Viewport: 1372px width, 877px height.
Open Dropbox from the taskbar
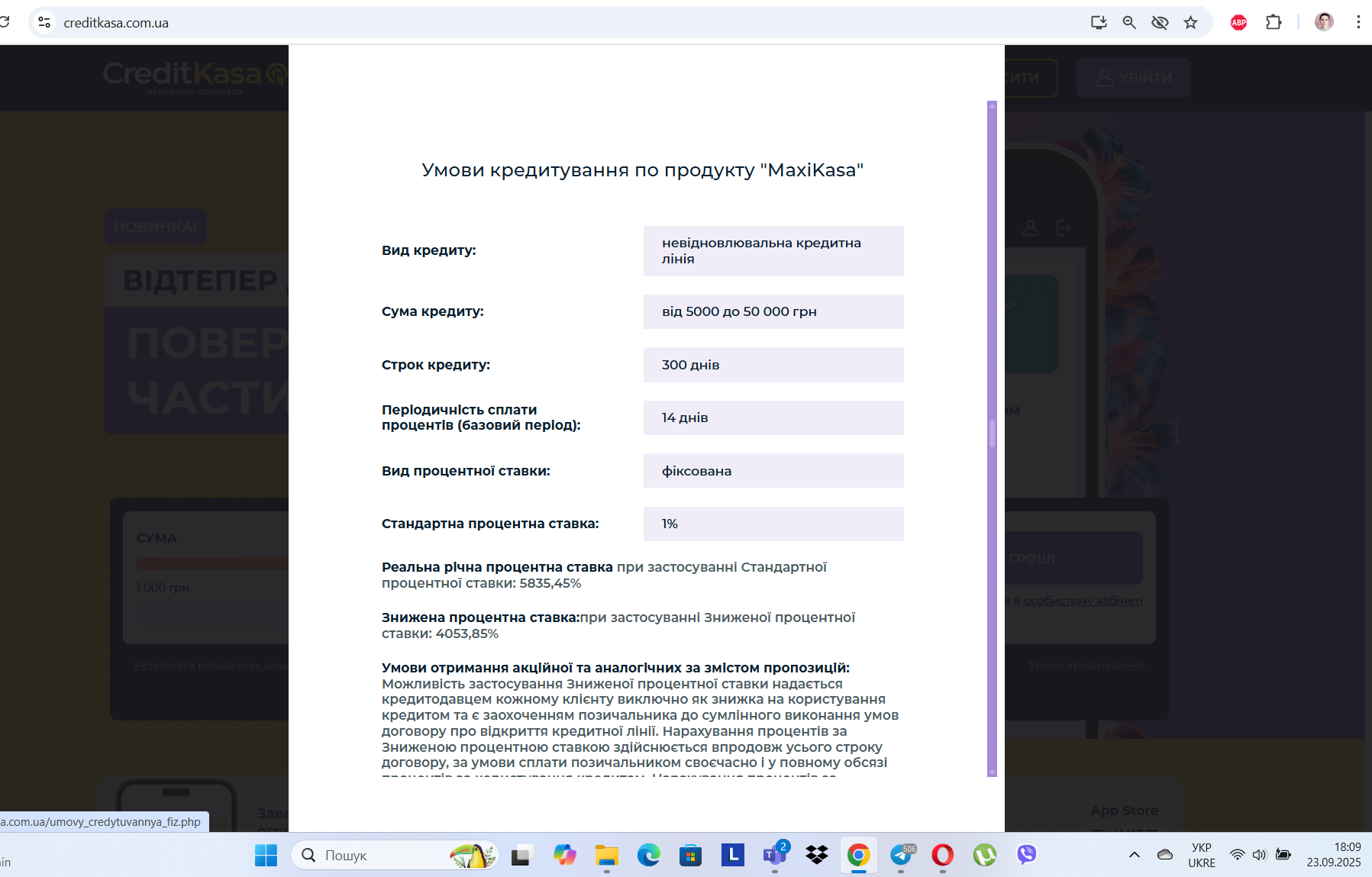click(x=817, y=856)
